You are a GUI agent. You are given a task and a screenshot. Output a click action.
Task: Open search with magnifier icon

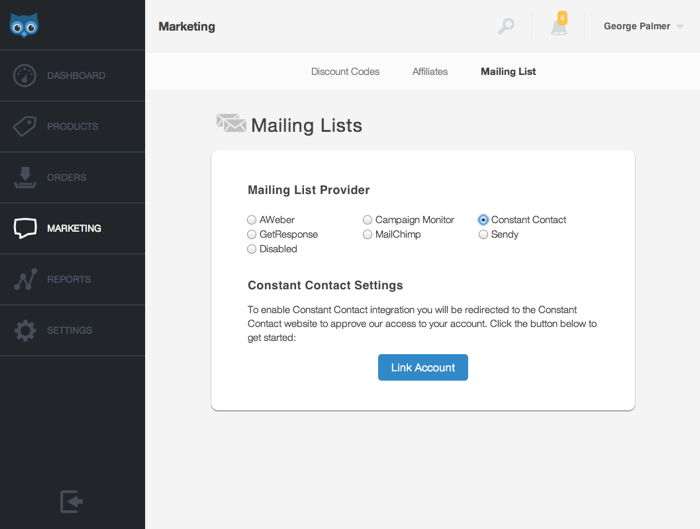(506, 26)
